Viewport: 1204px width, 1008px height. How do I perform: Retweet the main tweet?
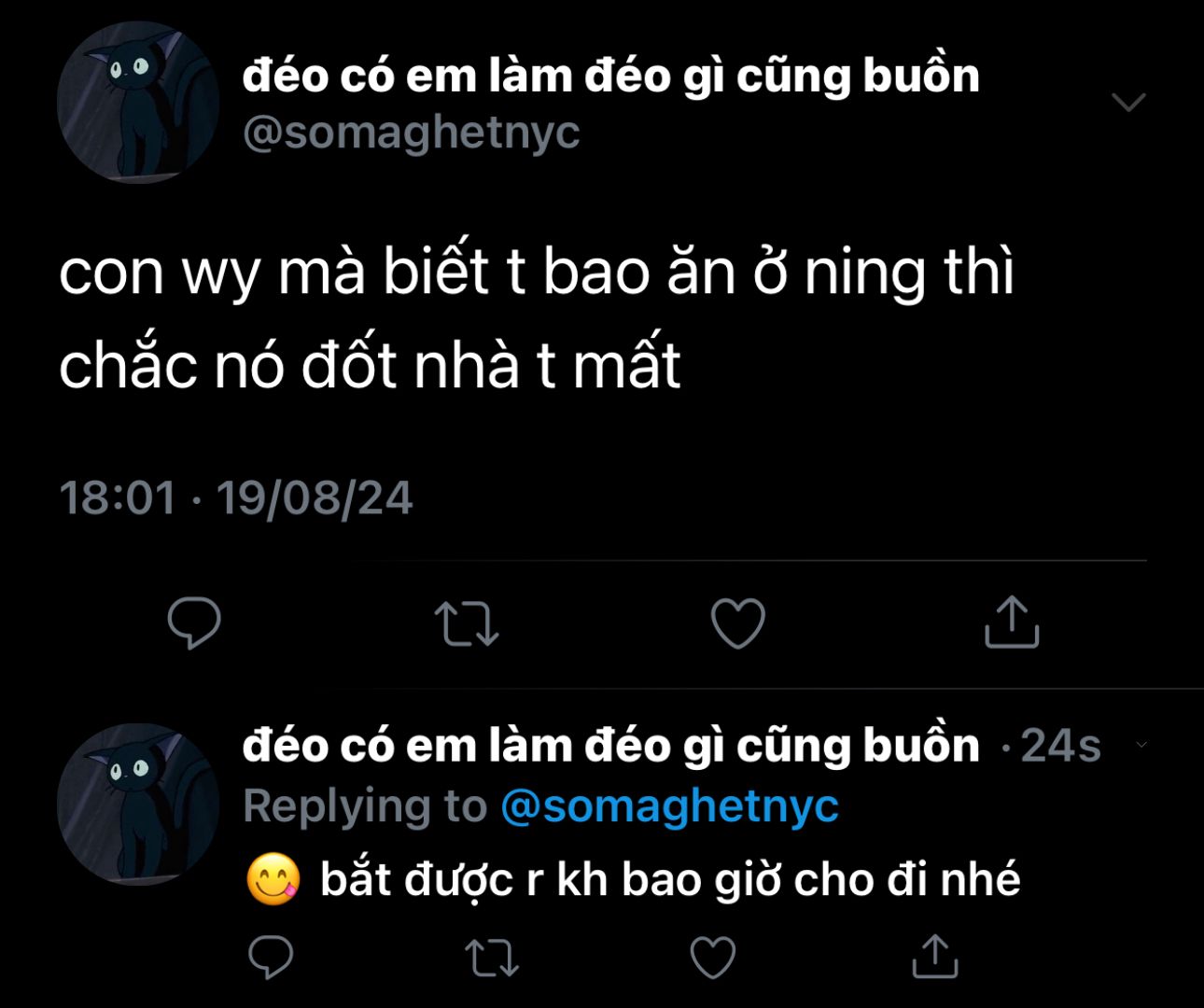pyautogui.click(x=467, y=623)
